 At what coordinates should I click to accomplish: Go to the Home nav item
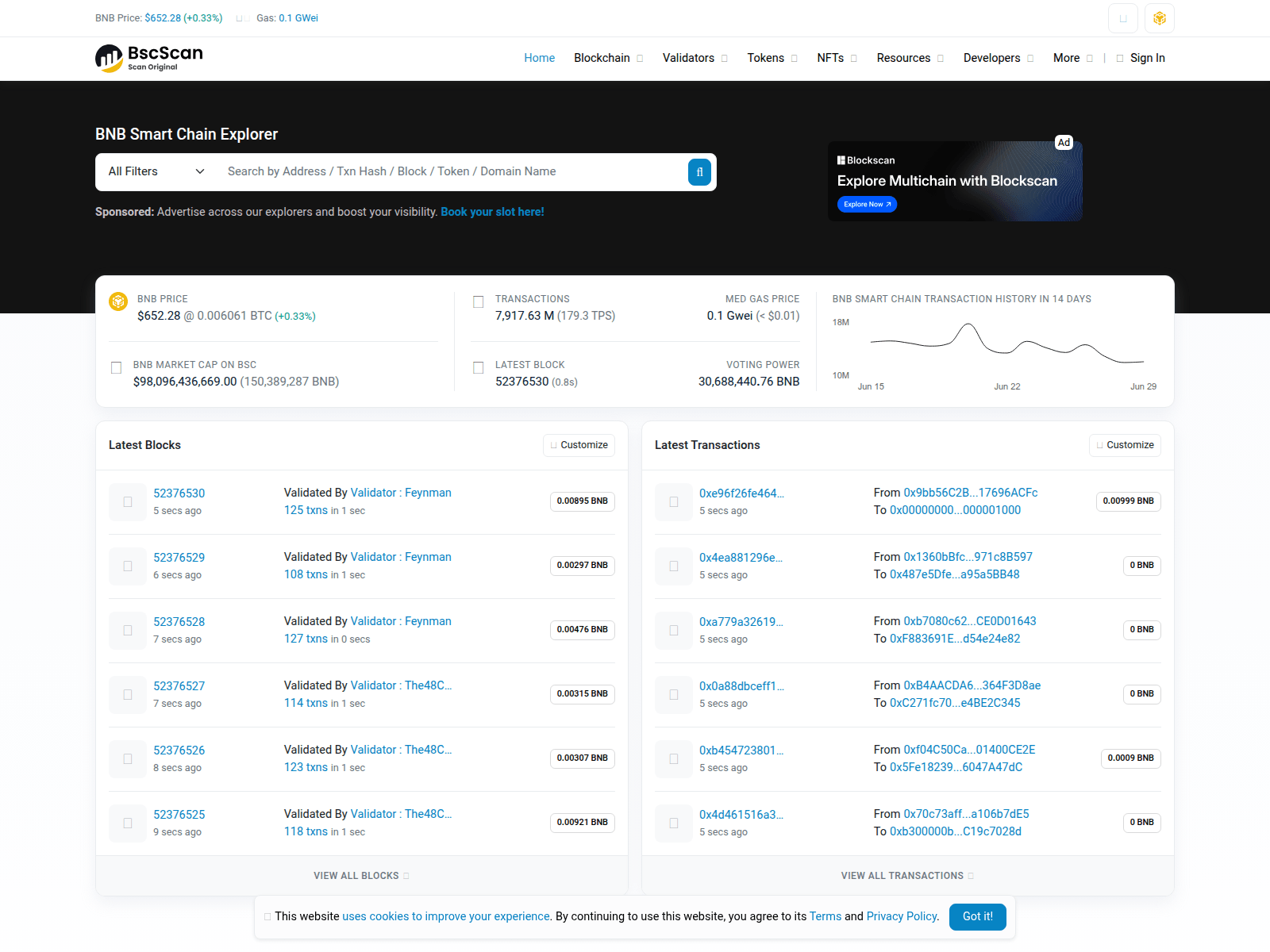[539, 58]
